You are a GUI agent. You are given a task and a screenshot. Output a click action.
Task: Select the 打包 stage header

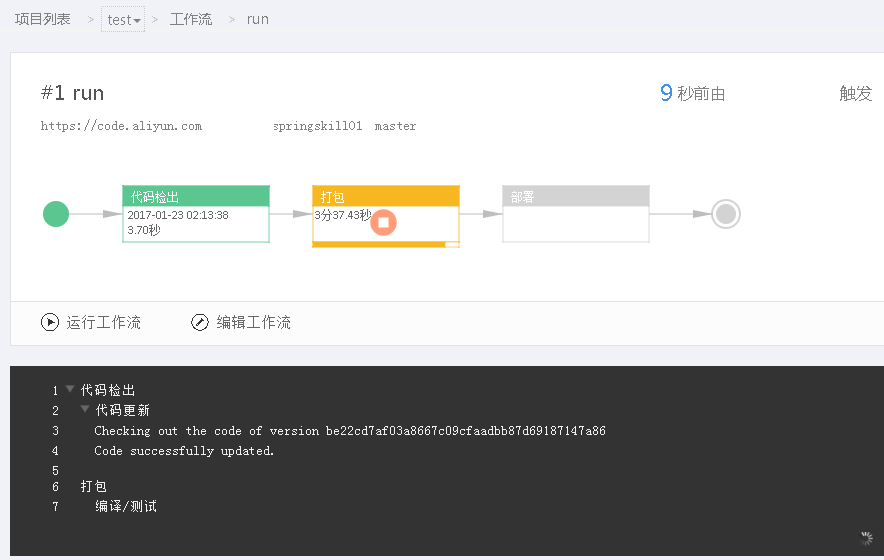pos(386,196)
